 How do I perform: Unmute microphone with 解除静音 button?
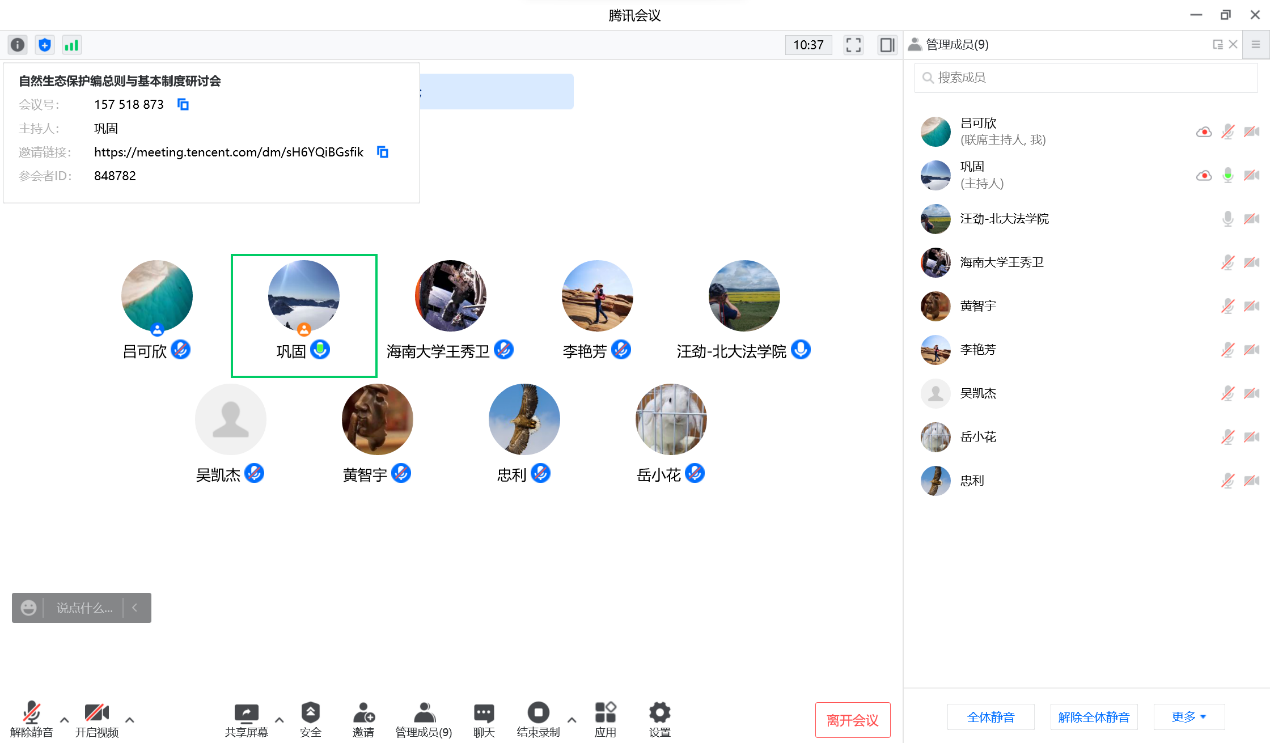(x=32, y=719)
